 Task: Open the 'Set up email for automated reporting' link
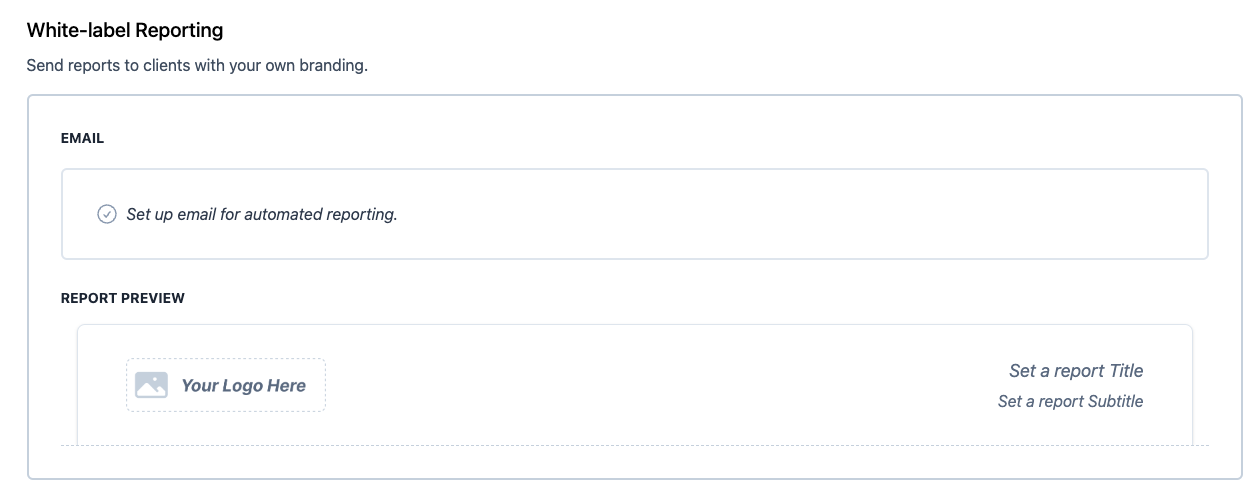pos(262,214)
